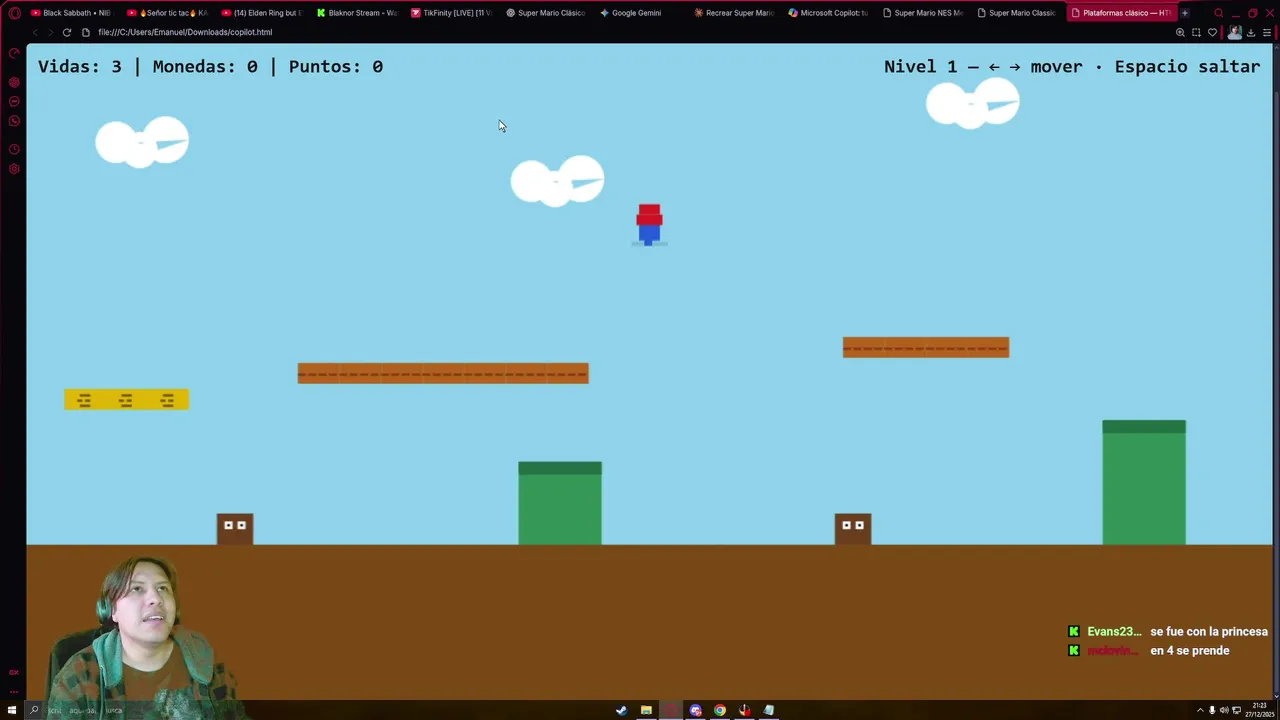Click the browser reload button
The height and width of the screenshot is (720, 1280).
click(x=67, y=32)
